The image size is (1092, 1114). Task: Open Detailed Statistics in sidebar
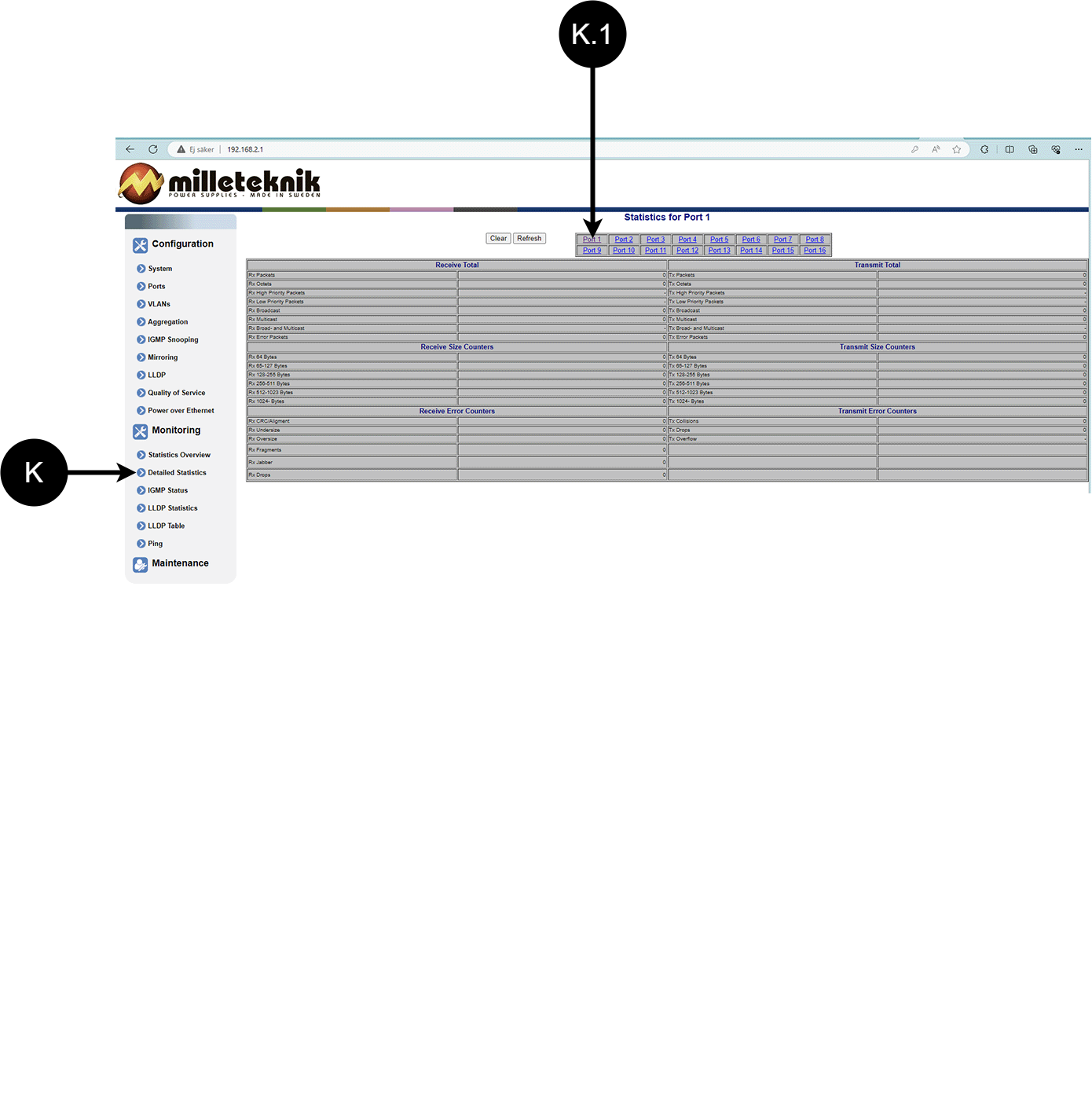click(x=177, y=473)
